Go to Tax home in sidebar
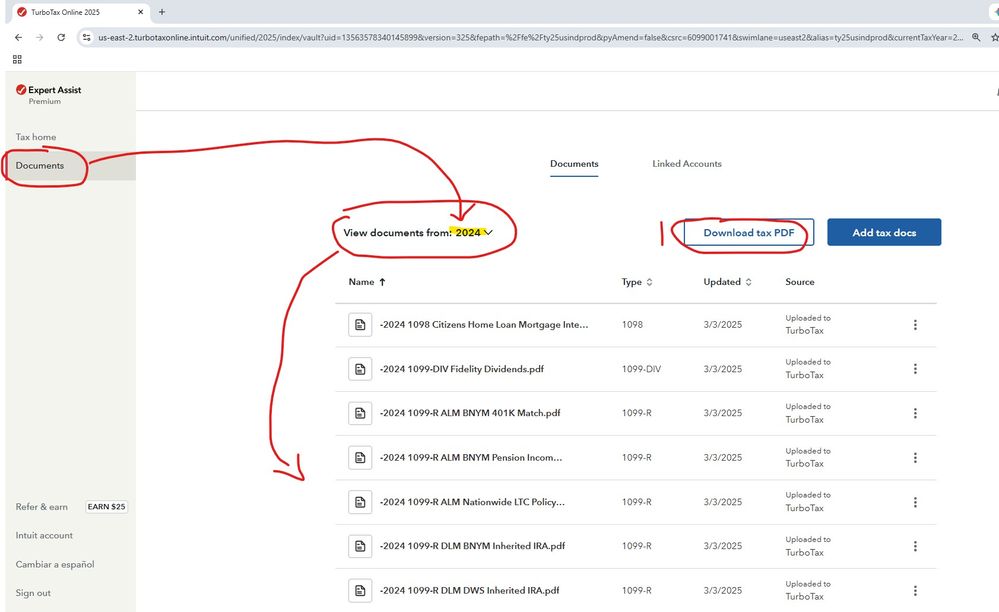999x612 pixels. coord(36,137)
